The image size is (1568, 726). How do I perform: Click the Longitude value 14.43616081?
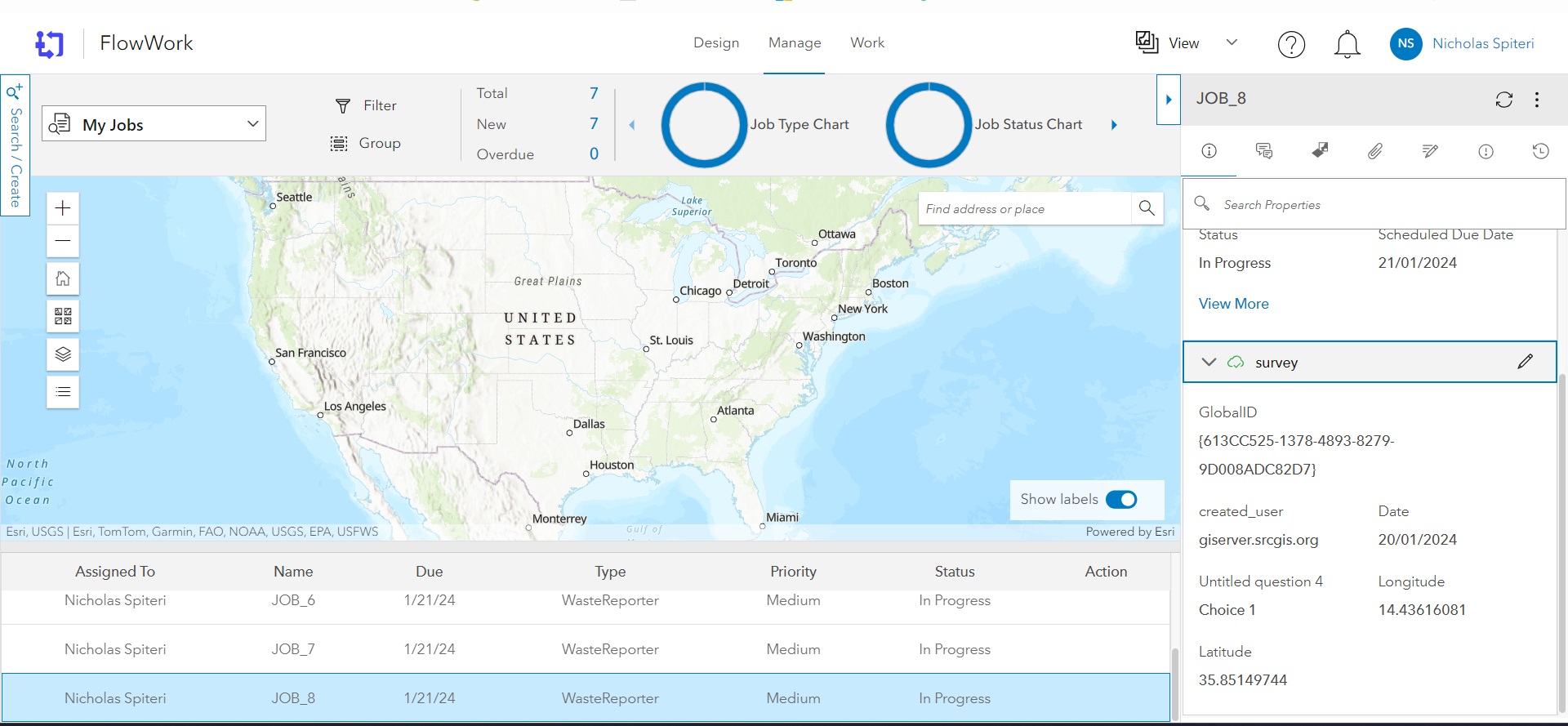[x=1422, y=610]
